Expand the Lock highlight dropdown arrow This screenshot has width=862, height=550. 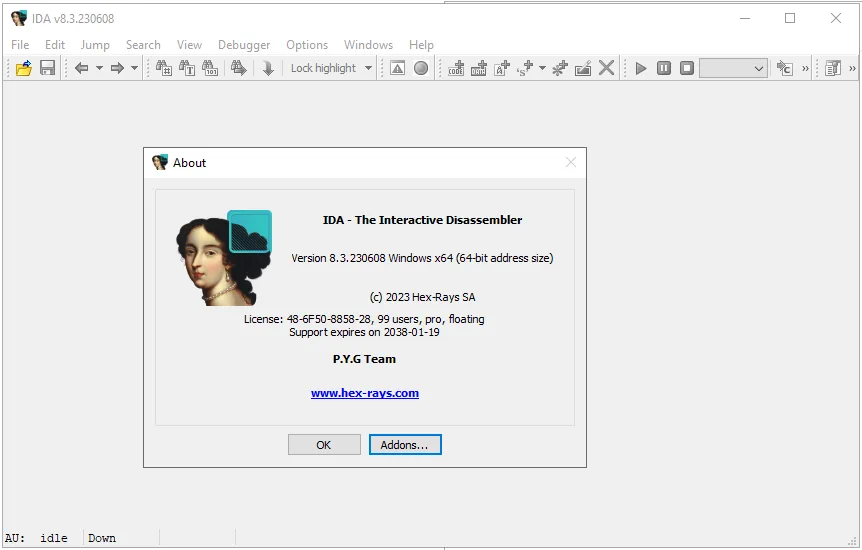(x=368, y=68)
